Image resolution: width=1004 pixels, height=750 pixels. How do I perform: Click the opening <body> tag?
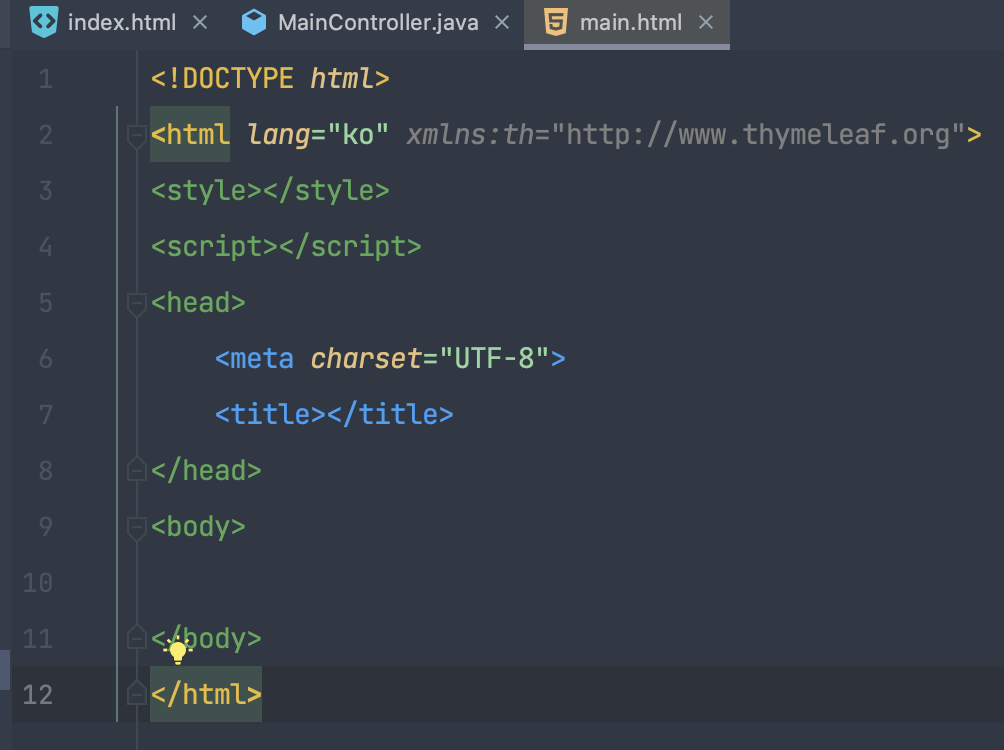[x=198, y=527]
